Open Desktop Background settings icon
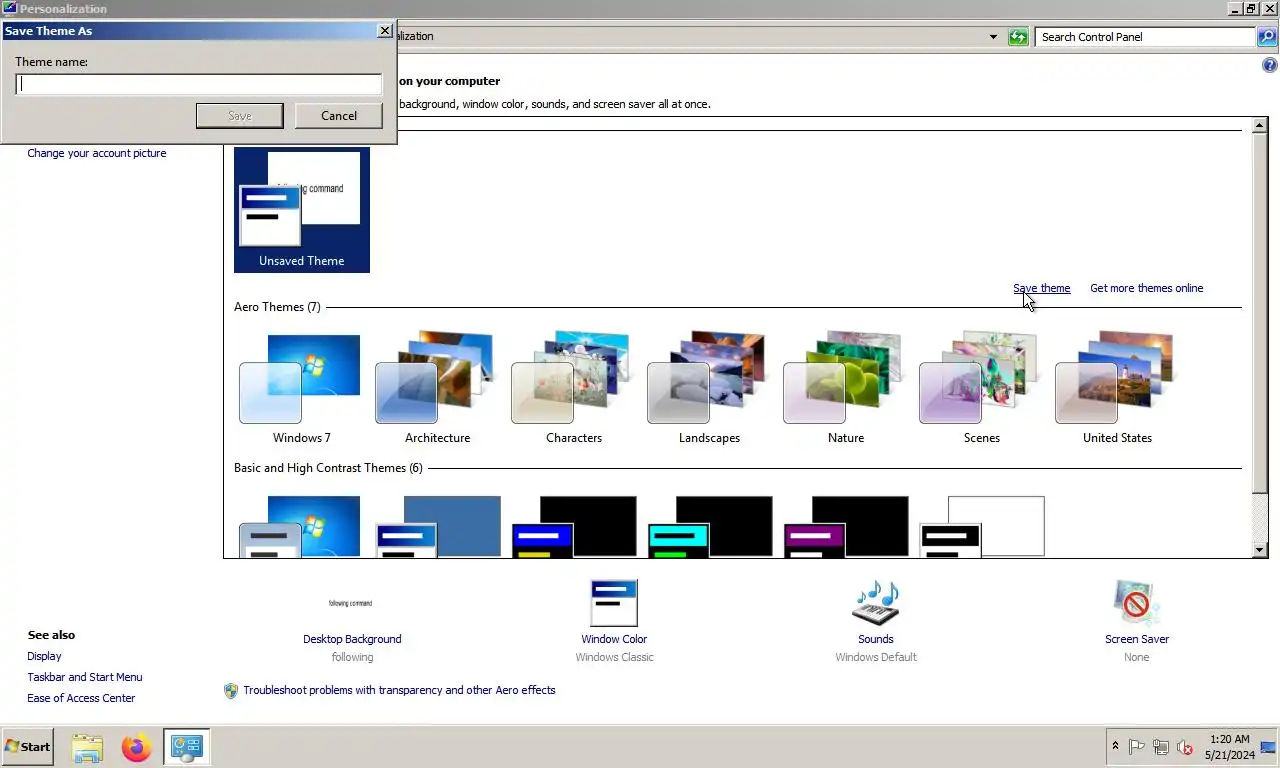Image resolution: width=1280 pixels, height=768 pixels. pos(351,603)
